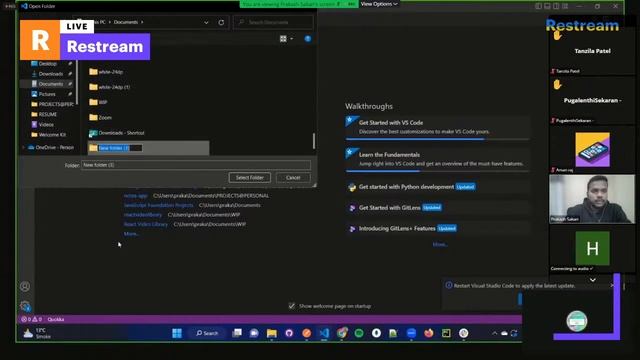Image resolution: width=640 pixels, height=360 pixels.
Task: Click the file list vertical scrollbar
Action: pyautogui.click(x=314, y=141)
